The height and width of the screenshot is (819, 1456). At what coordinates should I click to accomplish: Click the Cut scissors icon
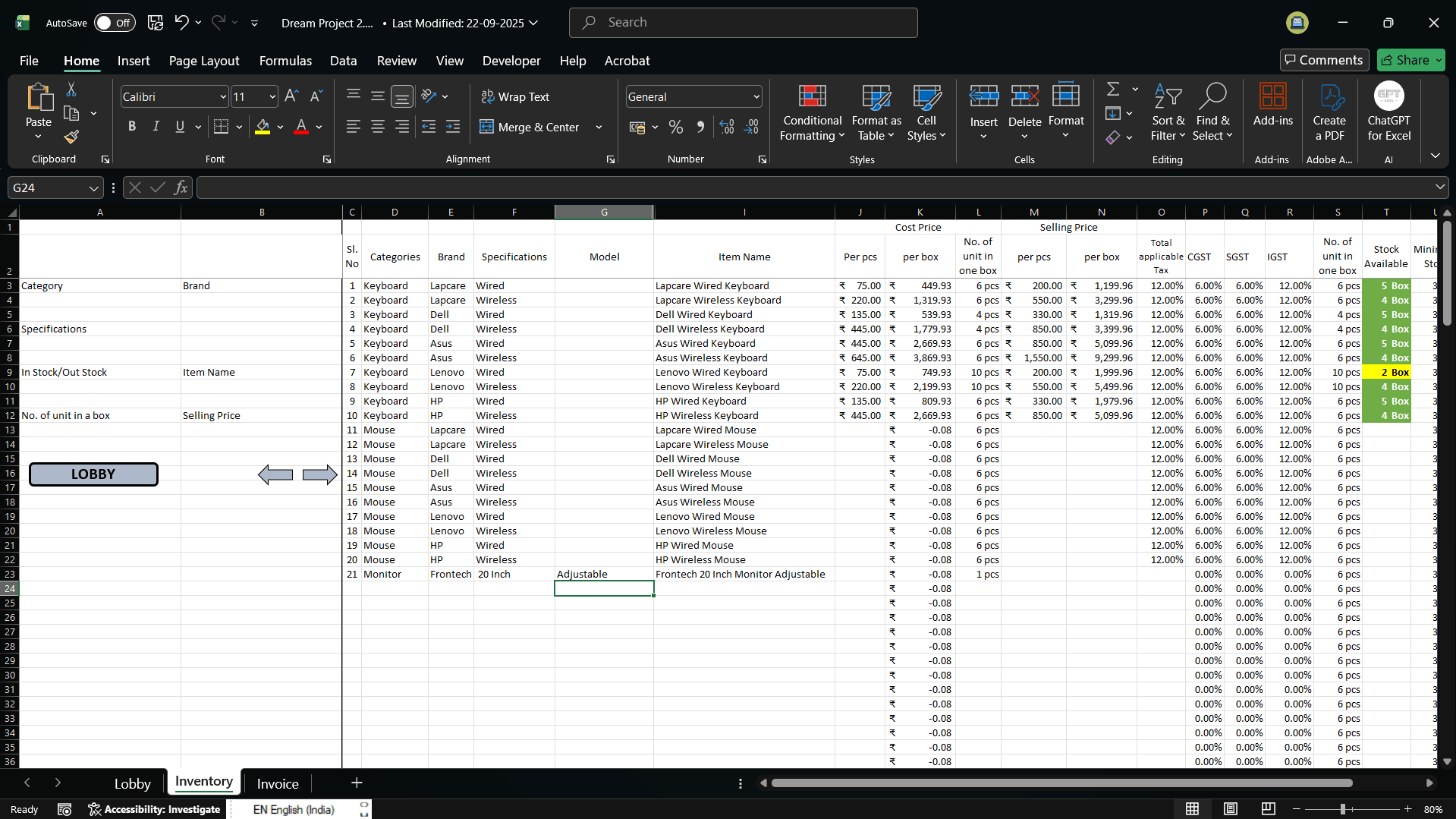coord(71,90)
